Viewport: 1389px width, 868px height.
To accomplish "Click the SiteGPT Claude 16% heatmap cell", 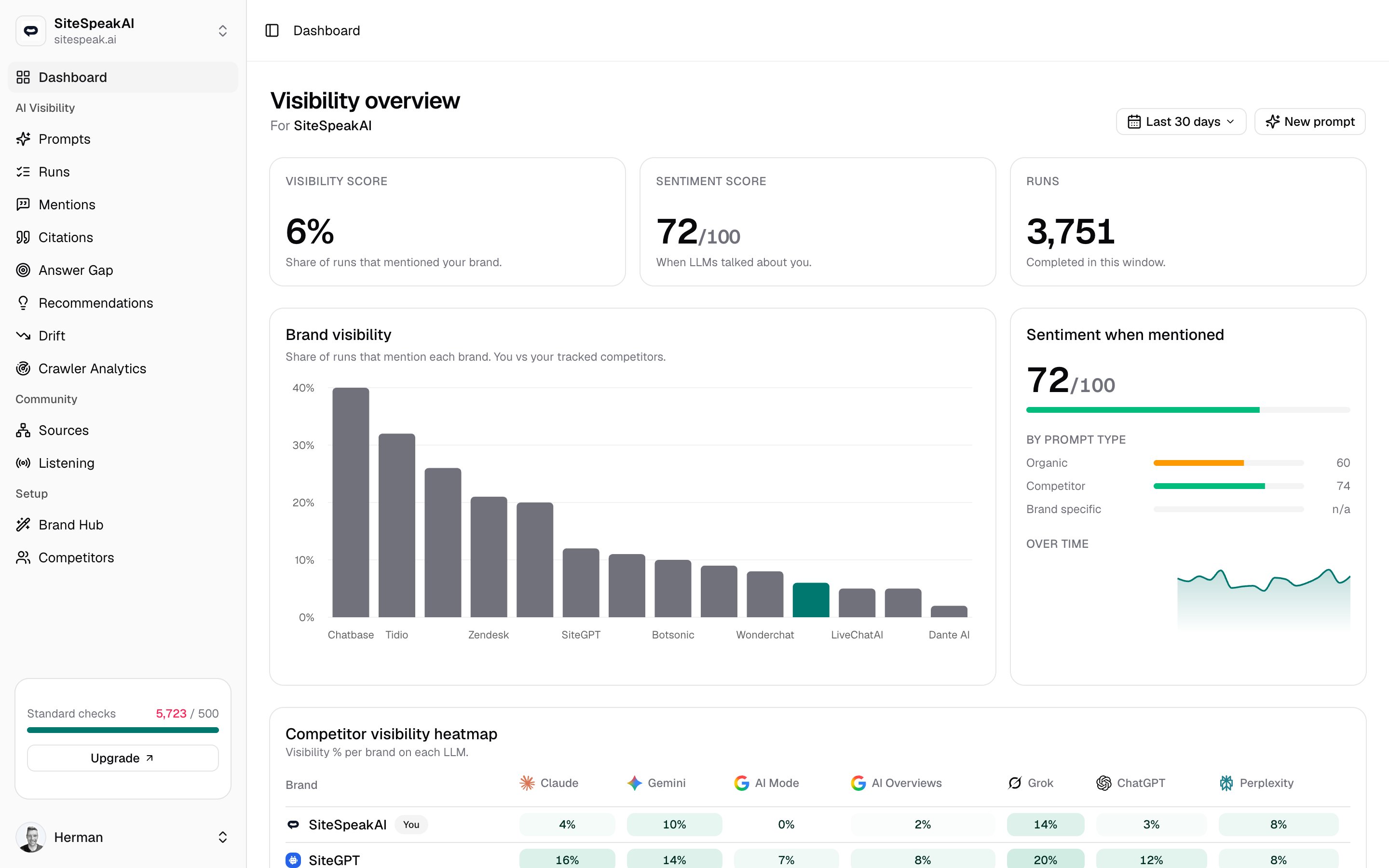I will pyautogui.click(x=567, y=859).
